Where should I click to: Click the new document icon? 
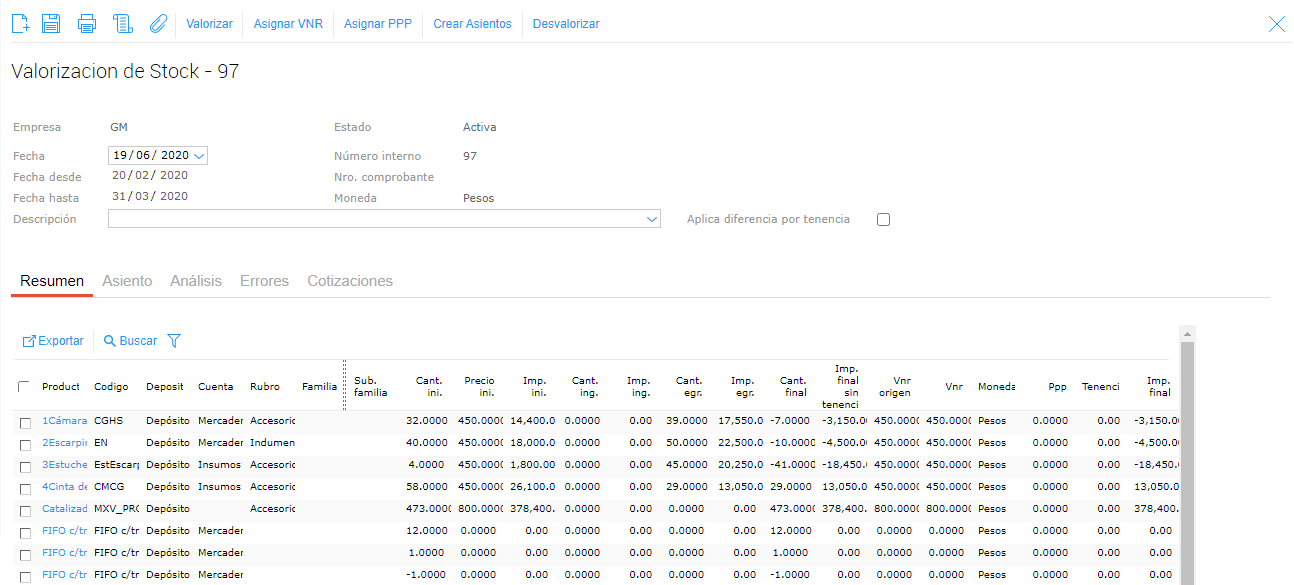[20, 24]
